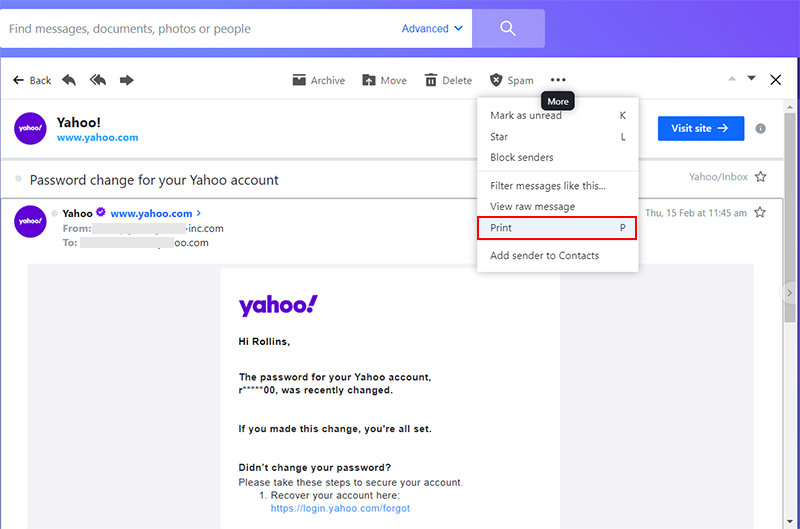Click the Yahoo/Inbox folder label
The width and height of the screenshot is (800, 529).
click(x=718, y=177)
